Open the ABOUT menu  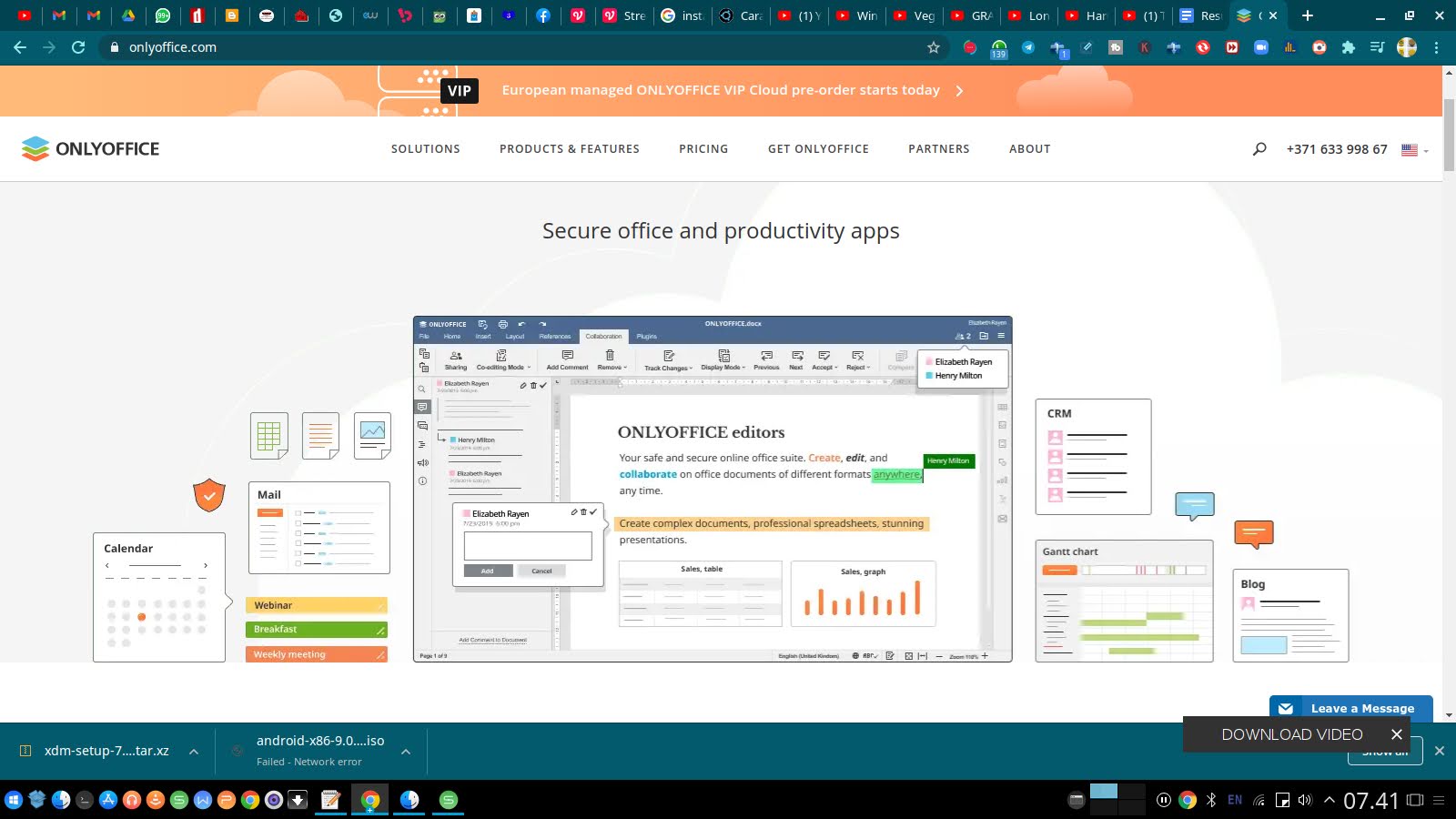click(1030, 148)
